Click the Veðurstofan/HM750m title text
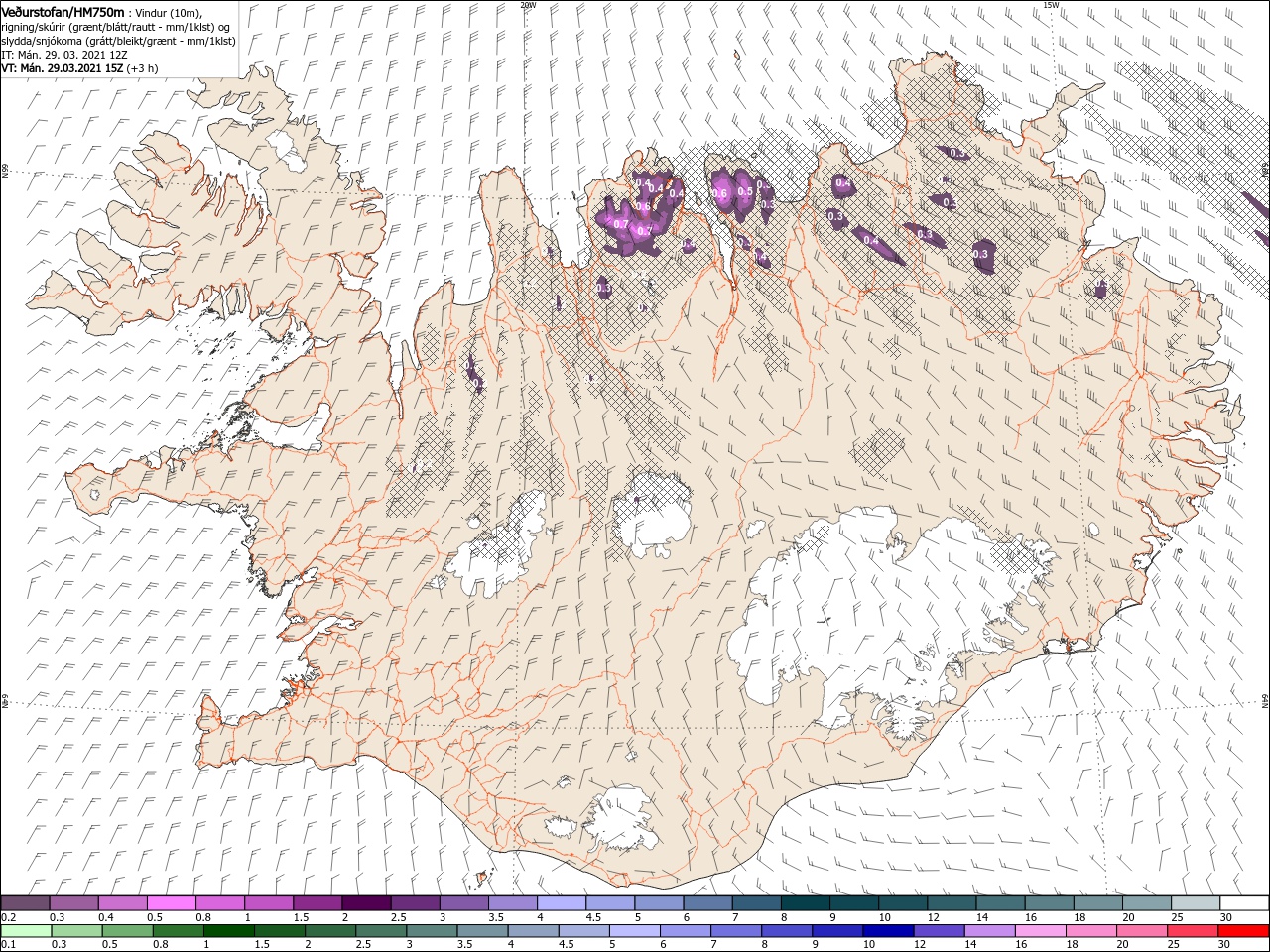Viewport: 1270px width, 952px height. 63,11
